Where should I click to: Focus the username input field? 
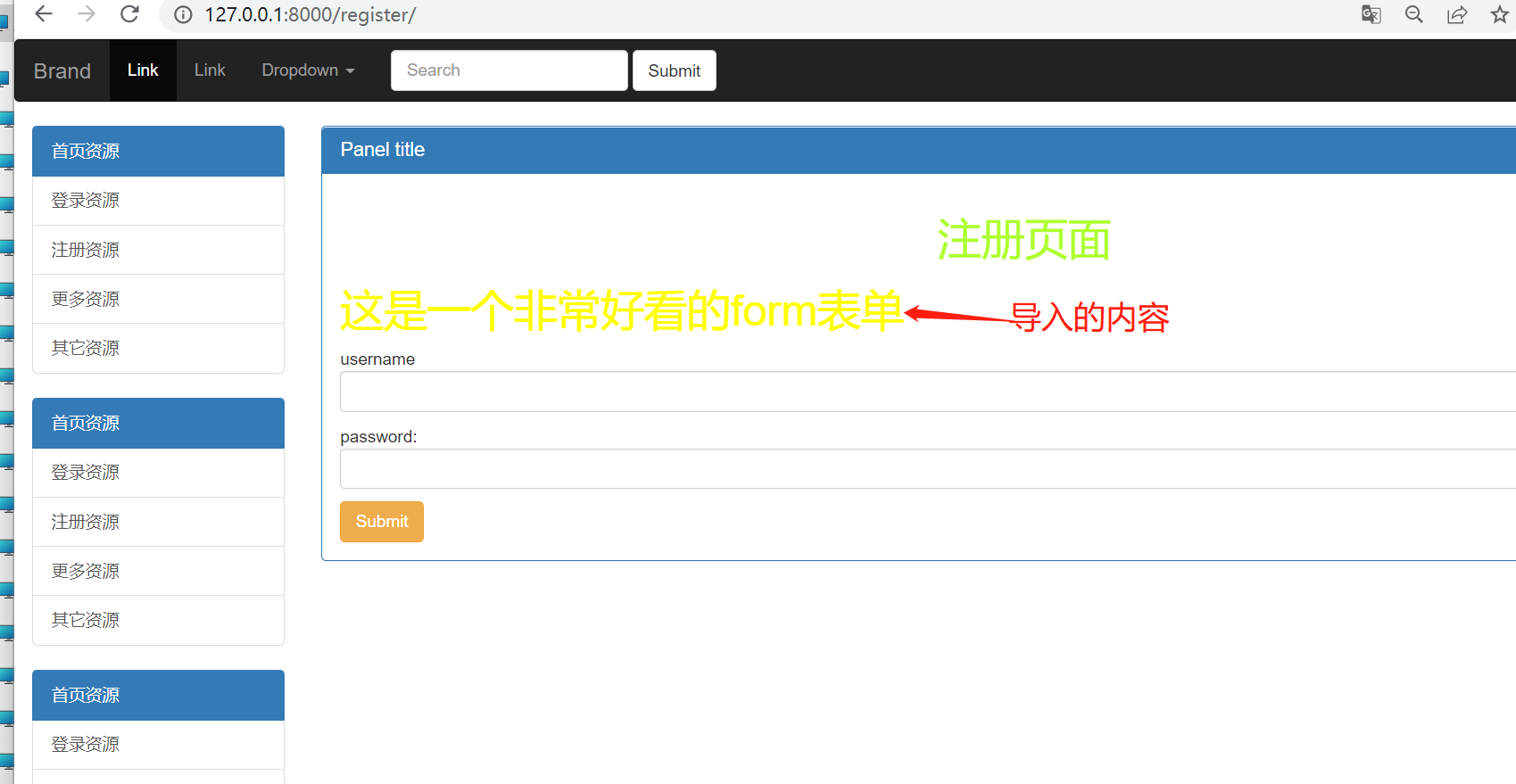click(928, 392)
